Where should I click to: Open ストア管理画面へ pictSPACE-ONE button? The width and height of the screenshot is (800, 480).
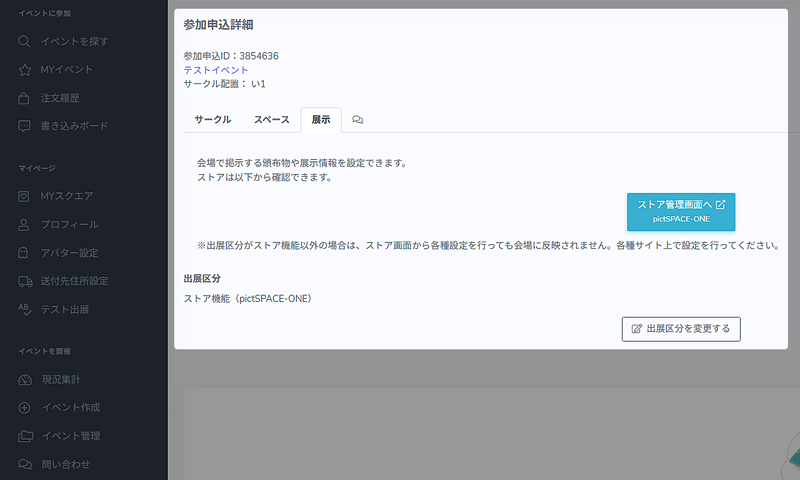(680, 210)
